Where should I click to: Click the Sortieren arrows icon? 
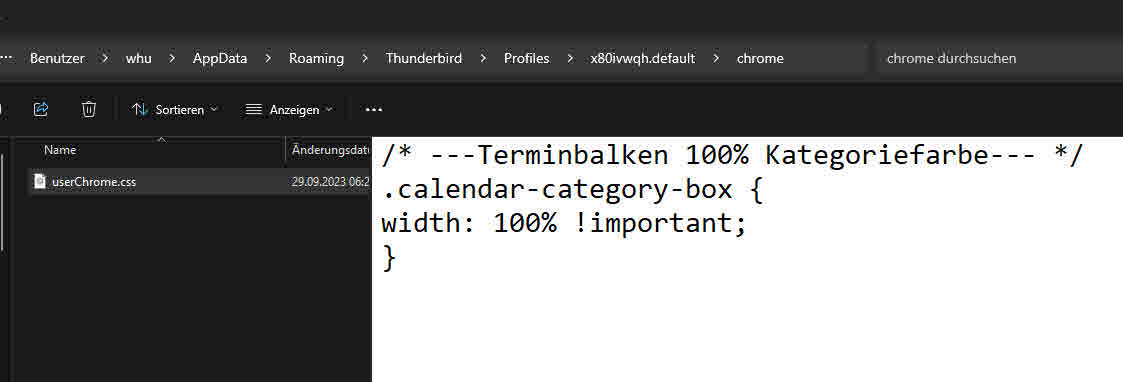pos(140,110)
